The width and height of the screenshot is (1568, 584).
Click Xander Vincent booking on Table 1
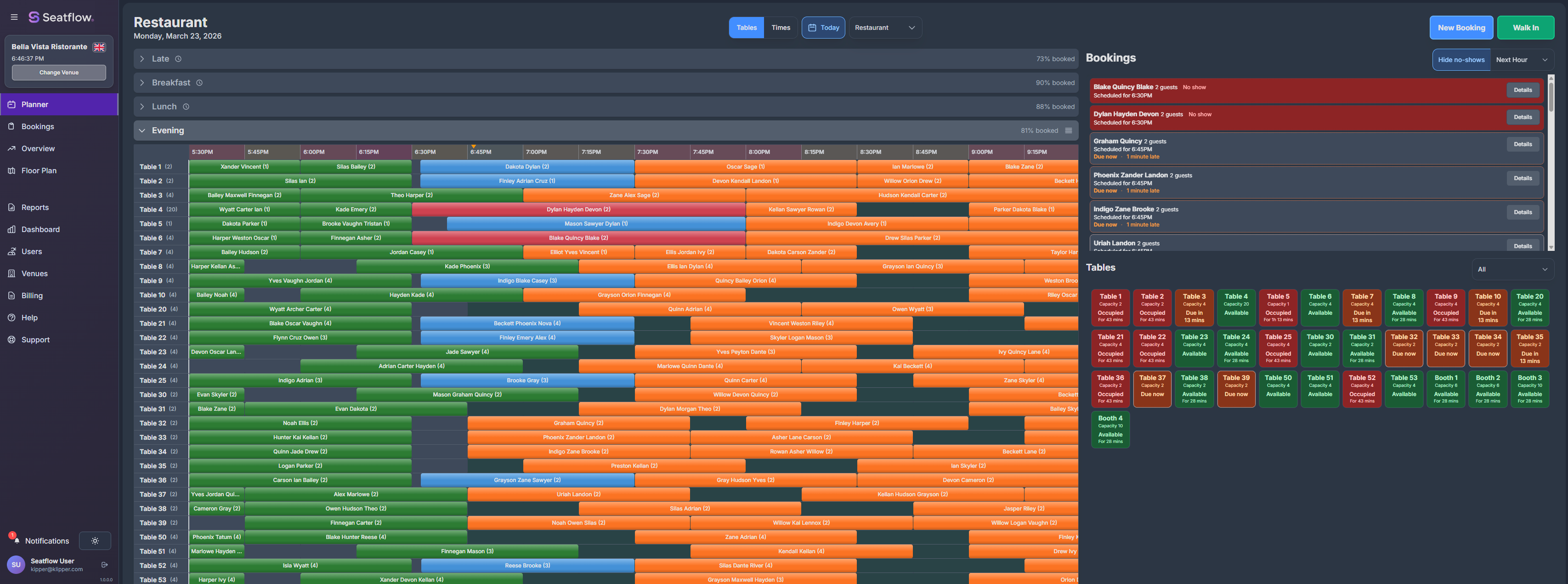click(244, 167)
